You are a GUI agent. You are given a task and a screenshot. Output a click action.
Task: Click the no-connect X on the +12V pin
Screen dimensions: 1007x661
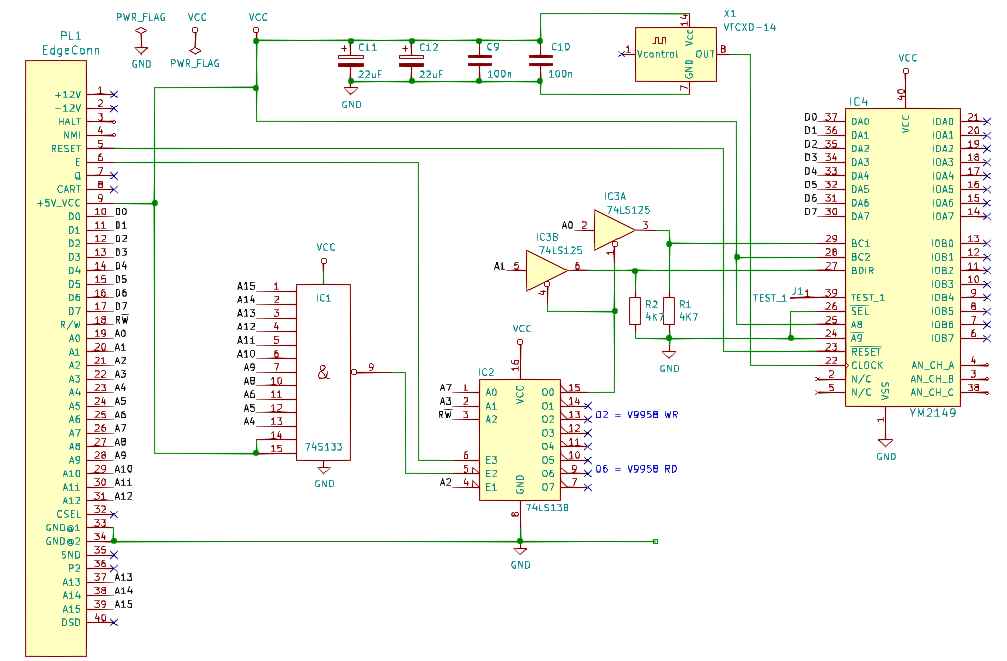click(114, 94)
